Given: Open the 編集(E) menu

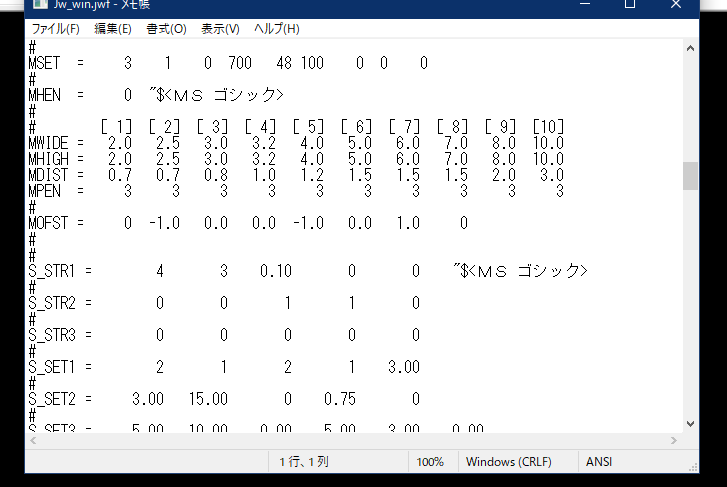Looking at the screenshot, I should pos(113,29).
